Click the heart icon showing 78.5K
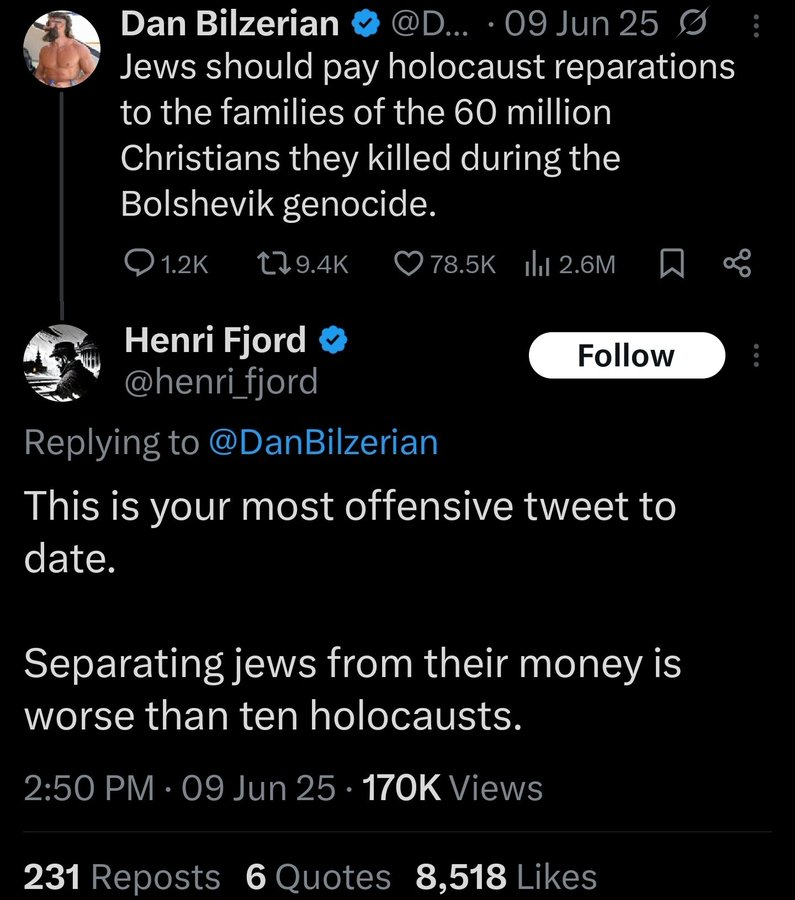795x900 pixels. click(408, 263)
